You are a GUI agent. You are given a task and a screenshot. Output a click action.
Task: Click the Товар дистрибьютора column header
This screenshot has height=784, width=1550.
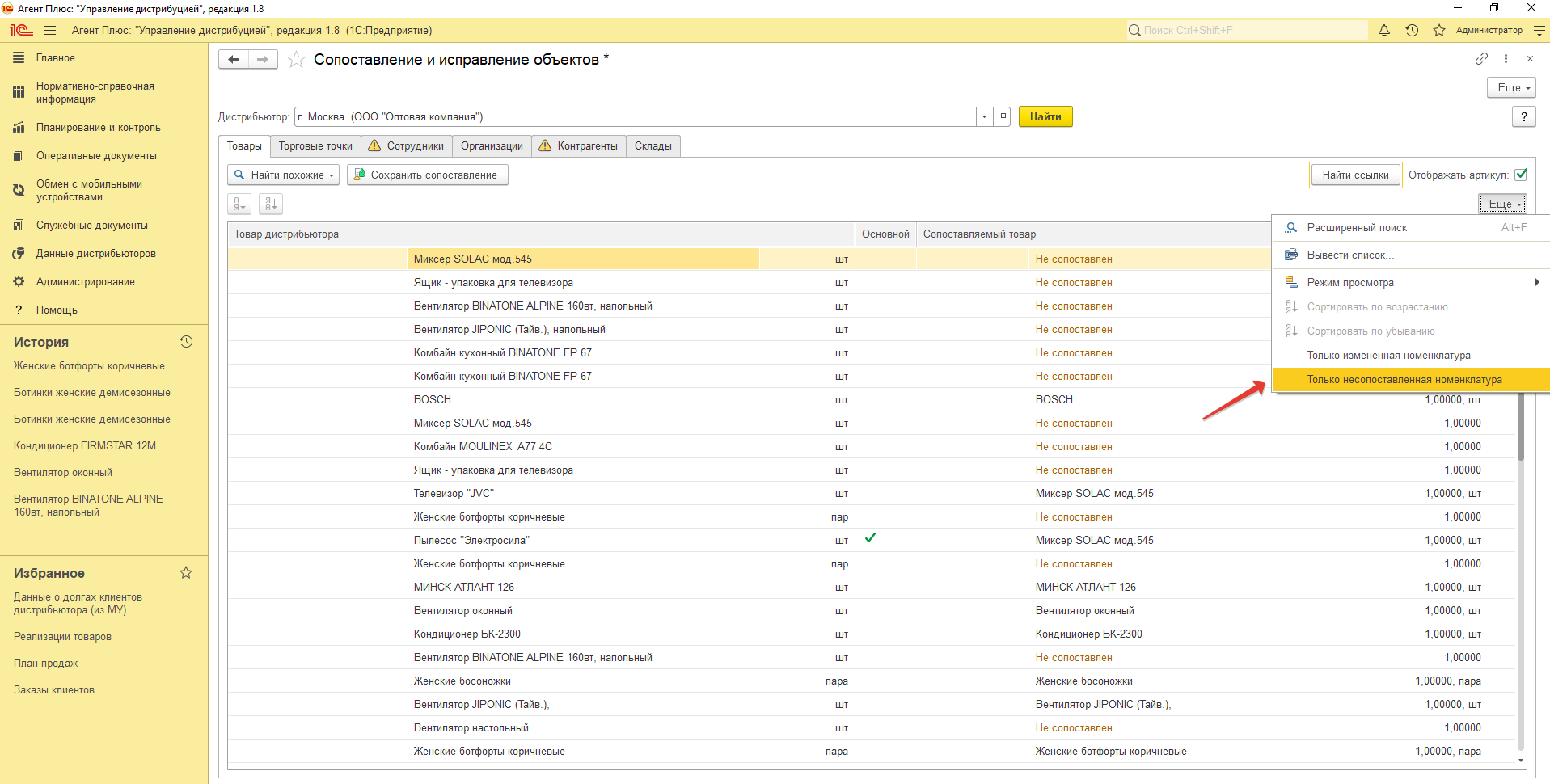pos(542,234)
